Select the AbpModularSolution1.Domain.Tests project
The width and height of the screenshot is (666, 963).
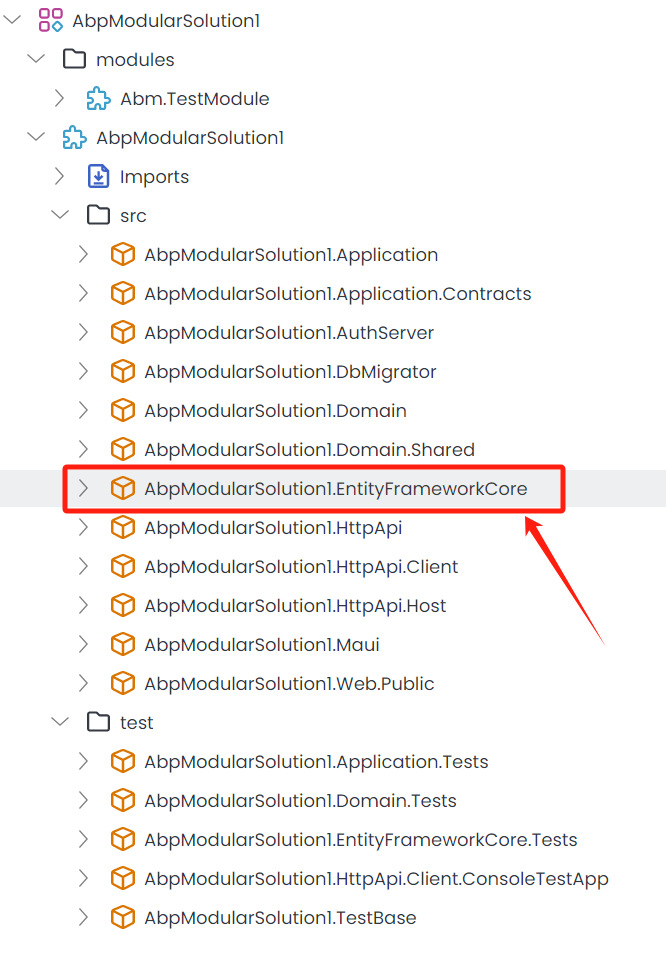[300, 801]
